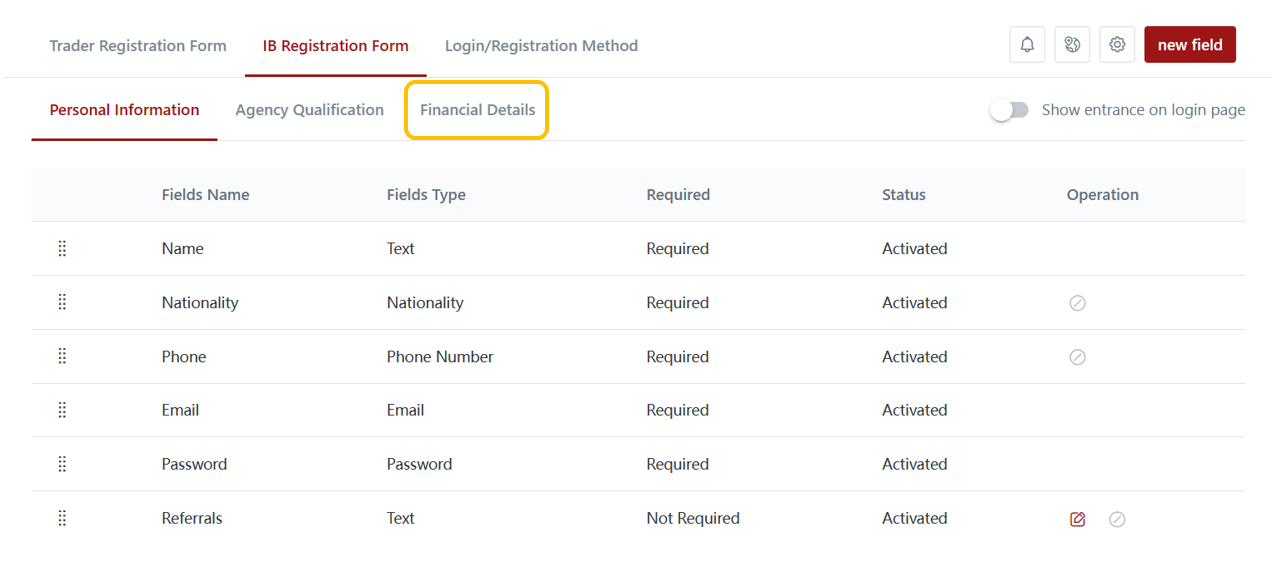
Task: Click the IB Registration Form tab
Action: coord(335,46)
